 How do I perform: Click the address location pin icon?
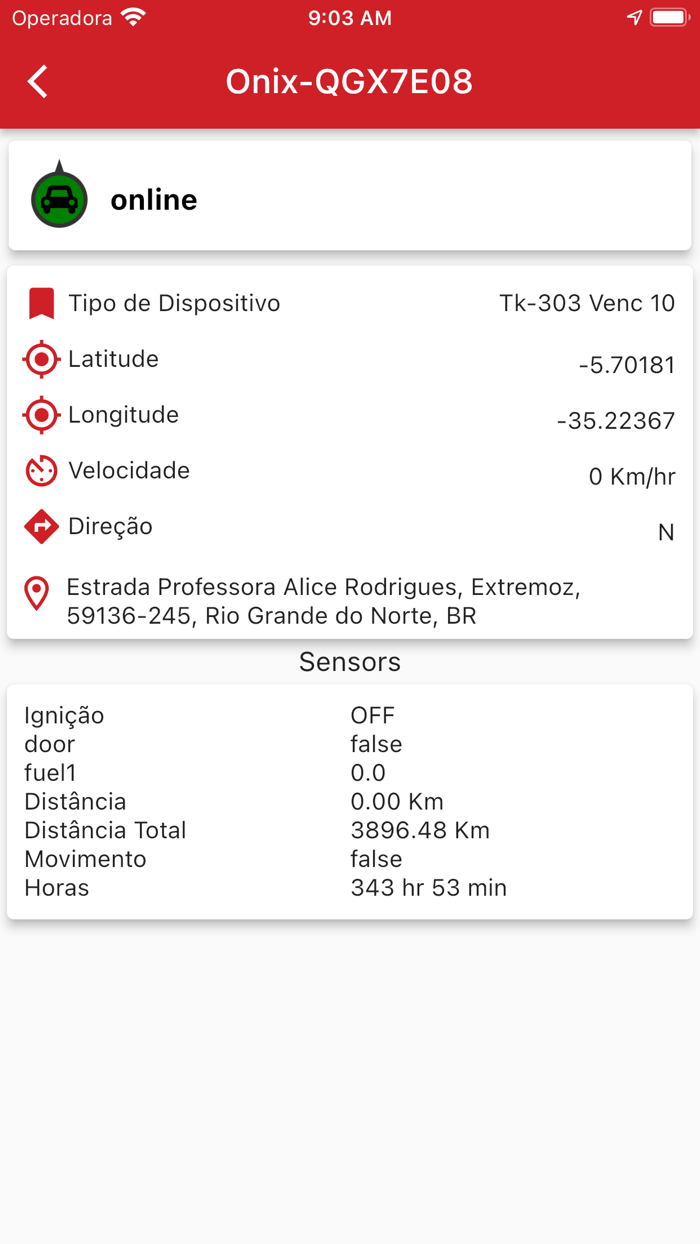37,593
